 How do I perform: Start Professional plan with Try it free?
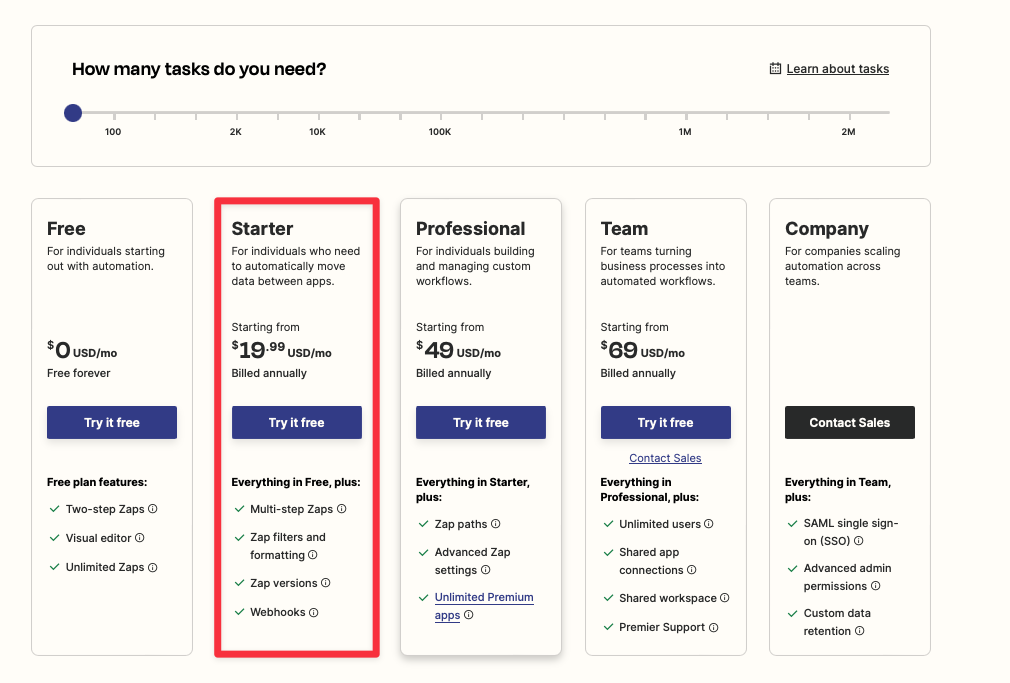[x=481, y=423]
